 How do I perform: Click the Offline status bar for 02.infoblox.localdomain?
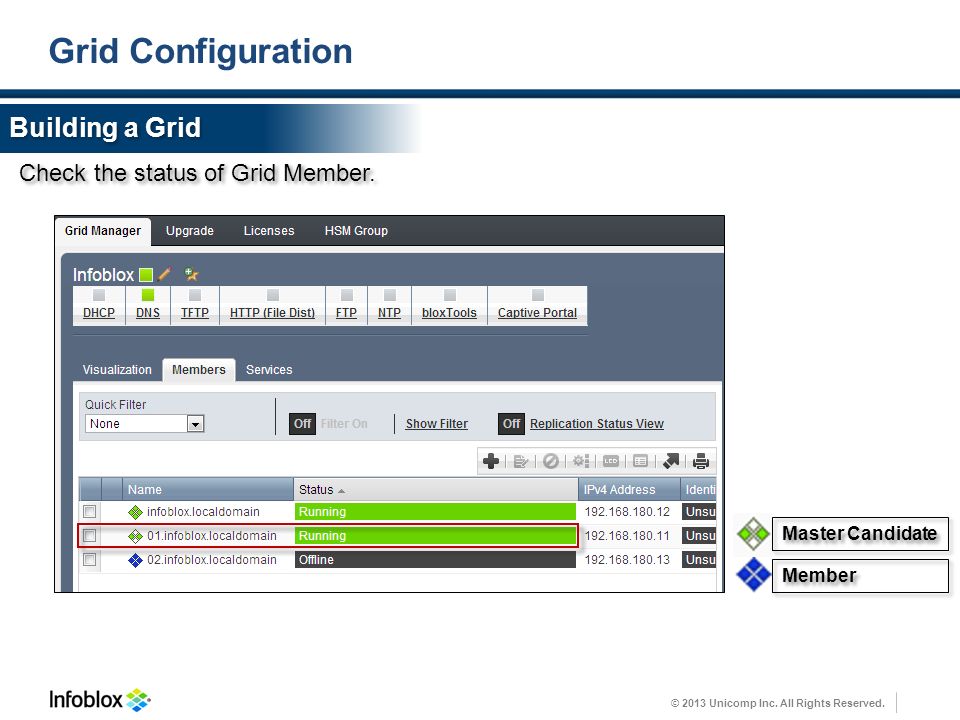coord(435,560)
